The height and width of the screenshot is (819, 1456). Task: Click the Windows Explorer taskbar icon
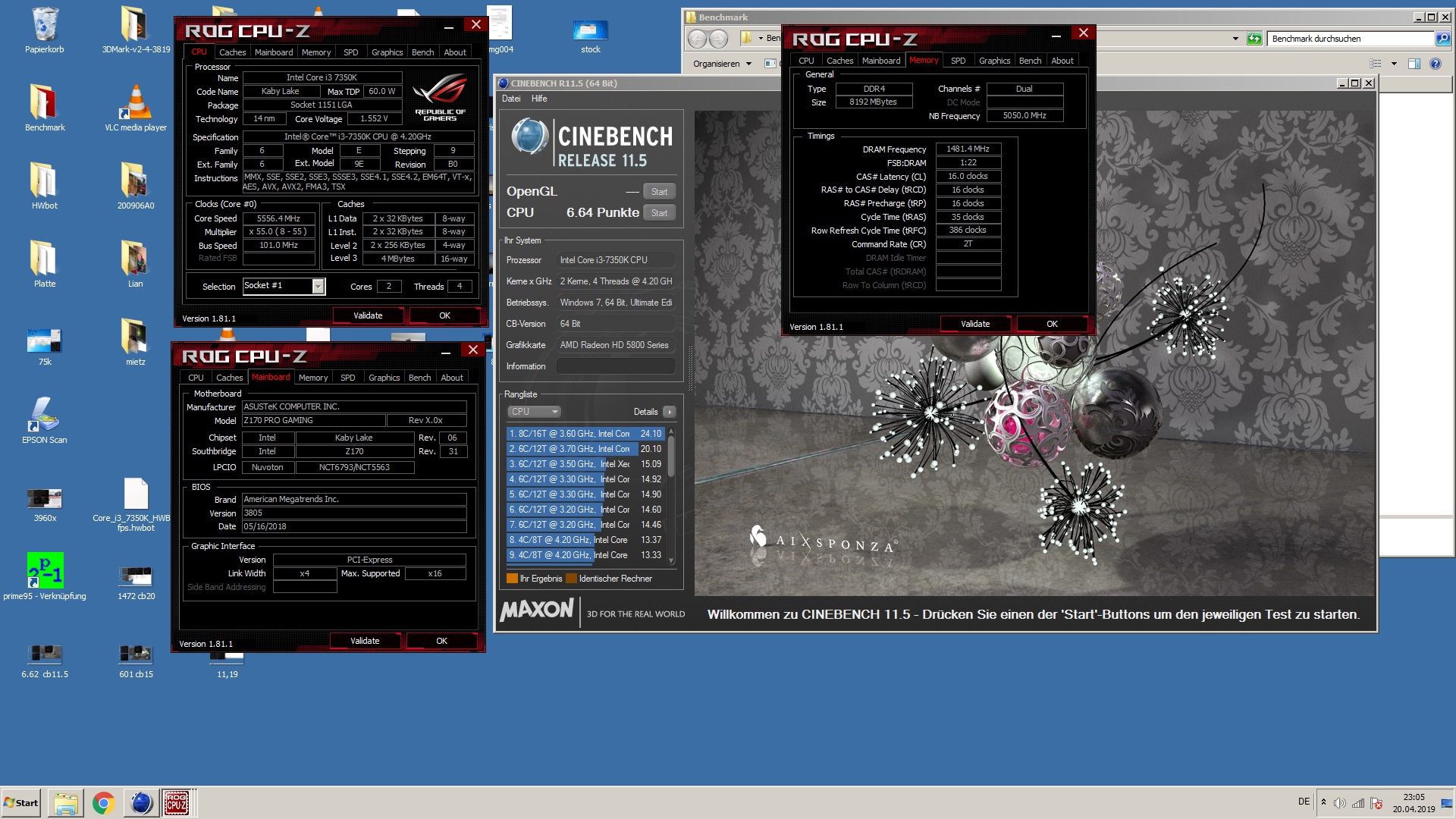[x=65, y=802]
